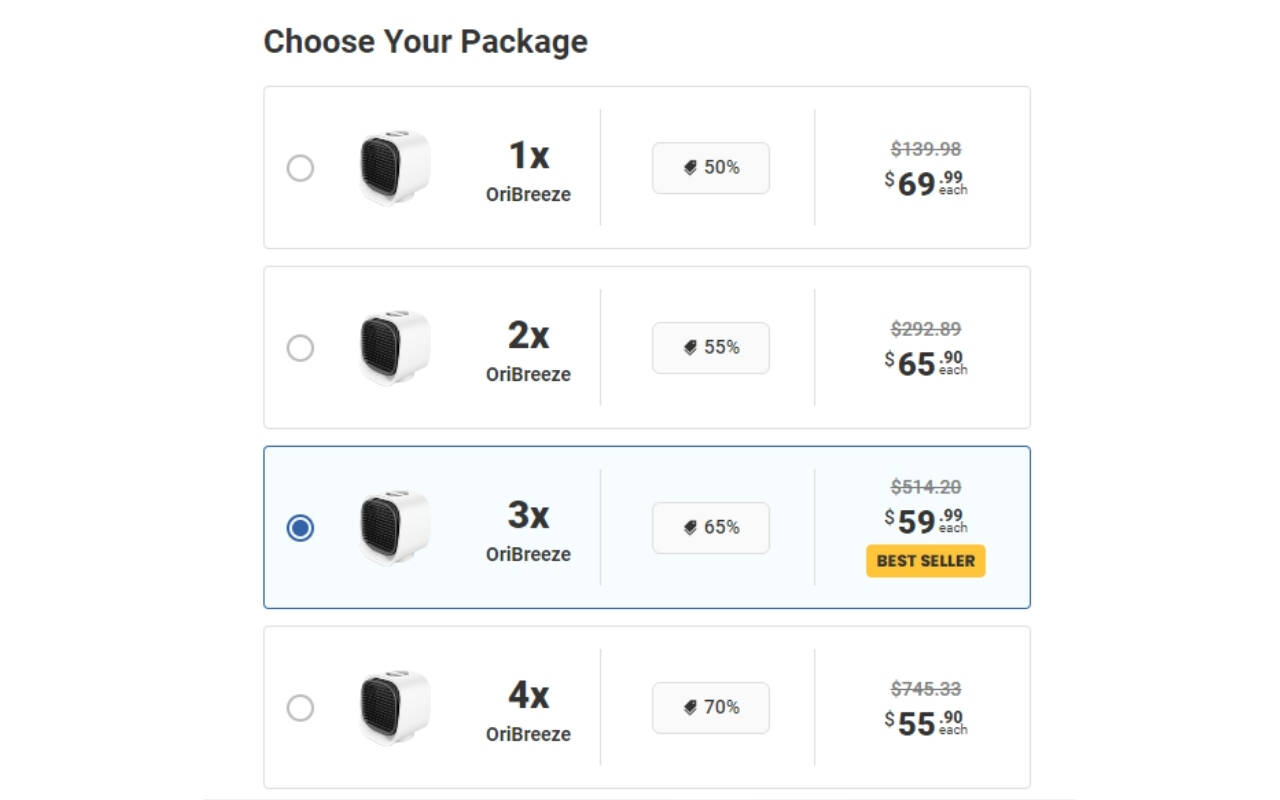The height and width of the screenshot is (800, 1280).
Task: Click the 2x package product image
Action: click(394, 347)
